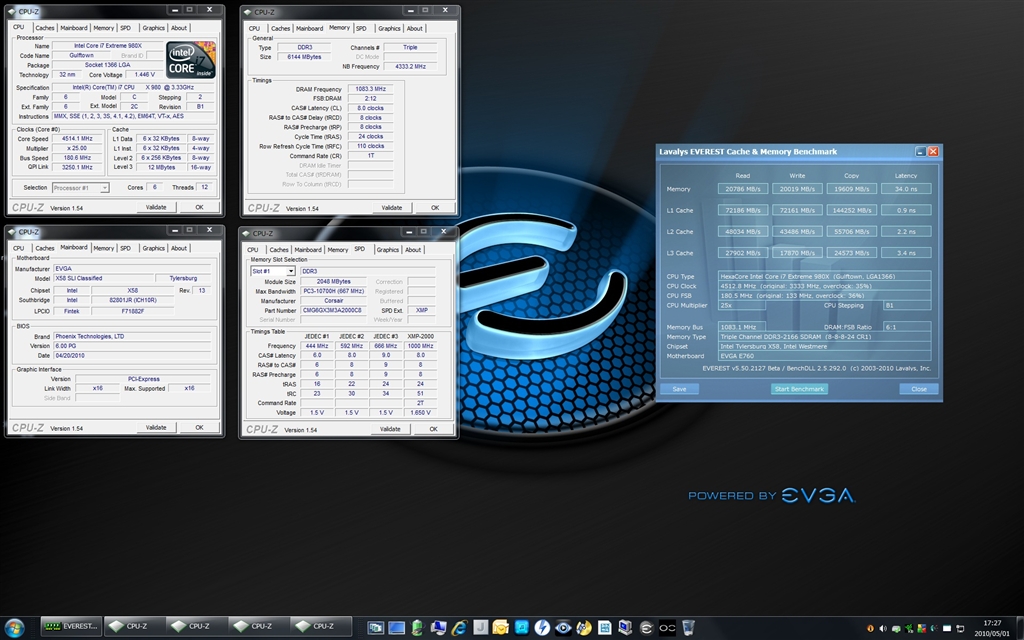
Task: Launch Switch Between Windows from quick launch
Action: (376, 628)
